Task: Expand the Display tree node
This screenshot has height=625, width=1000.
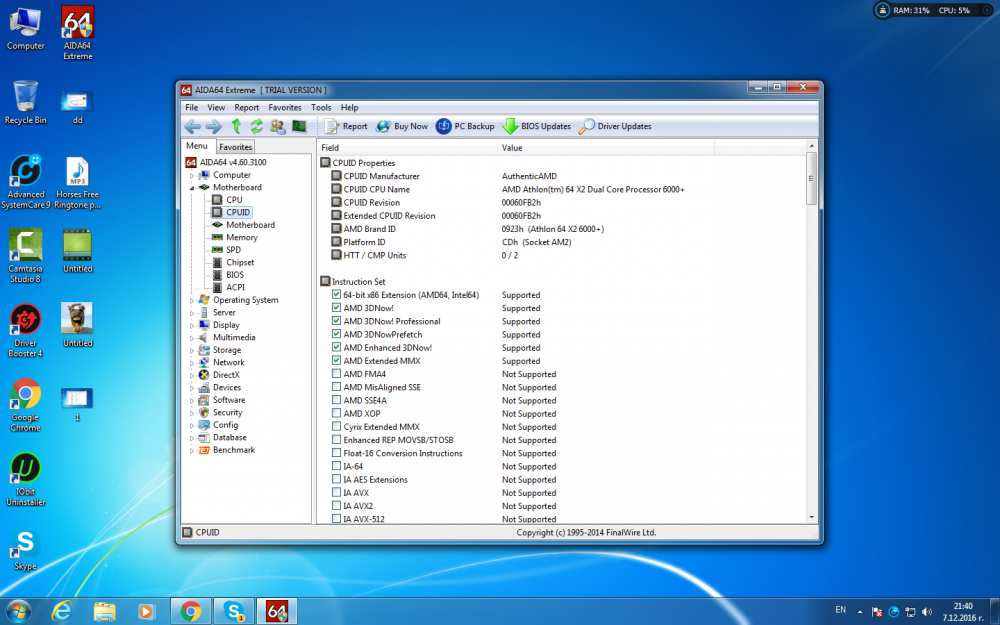Action: pos(192,325)
